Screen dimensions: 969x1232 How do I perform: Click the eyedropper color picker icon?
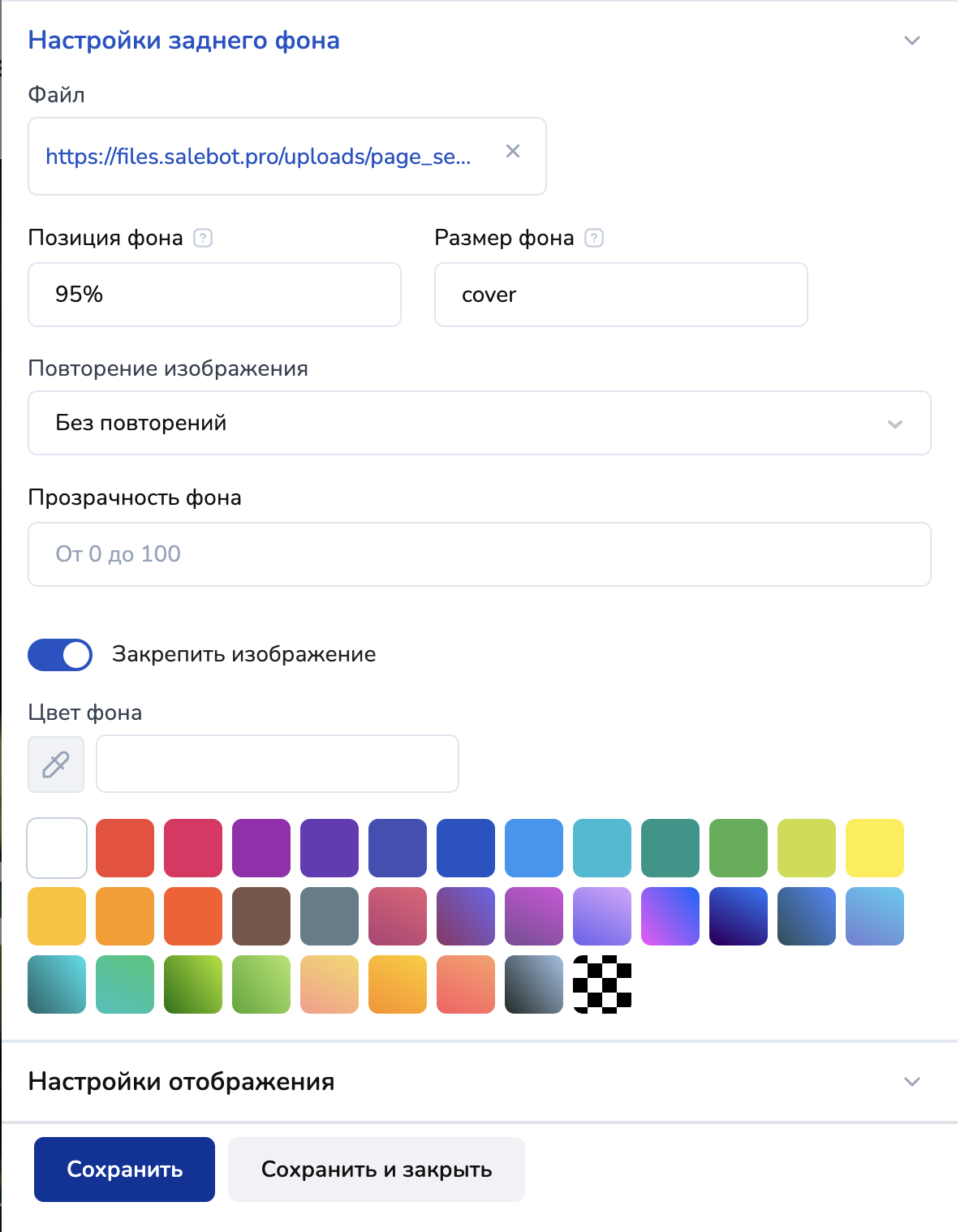point(56,765)
